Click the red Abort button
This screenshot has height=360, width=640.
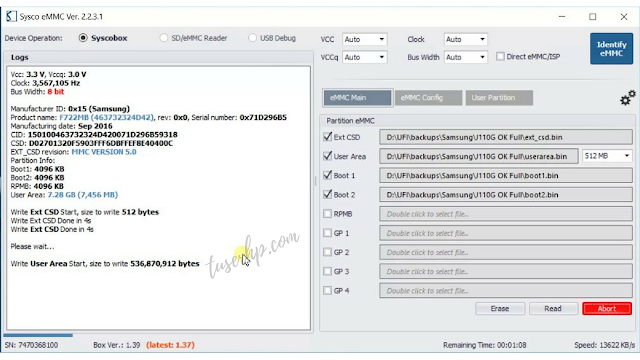pyautogui.click(x=607, y=309)
